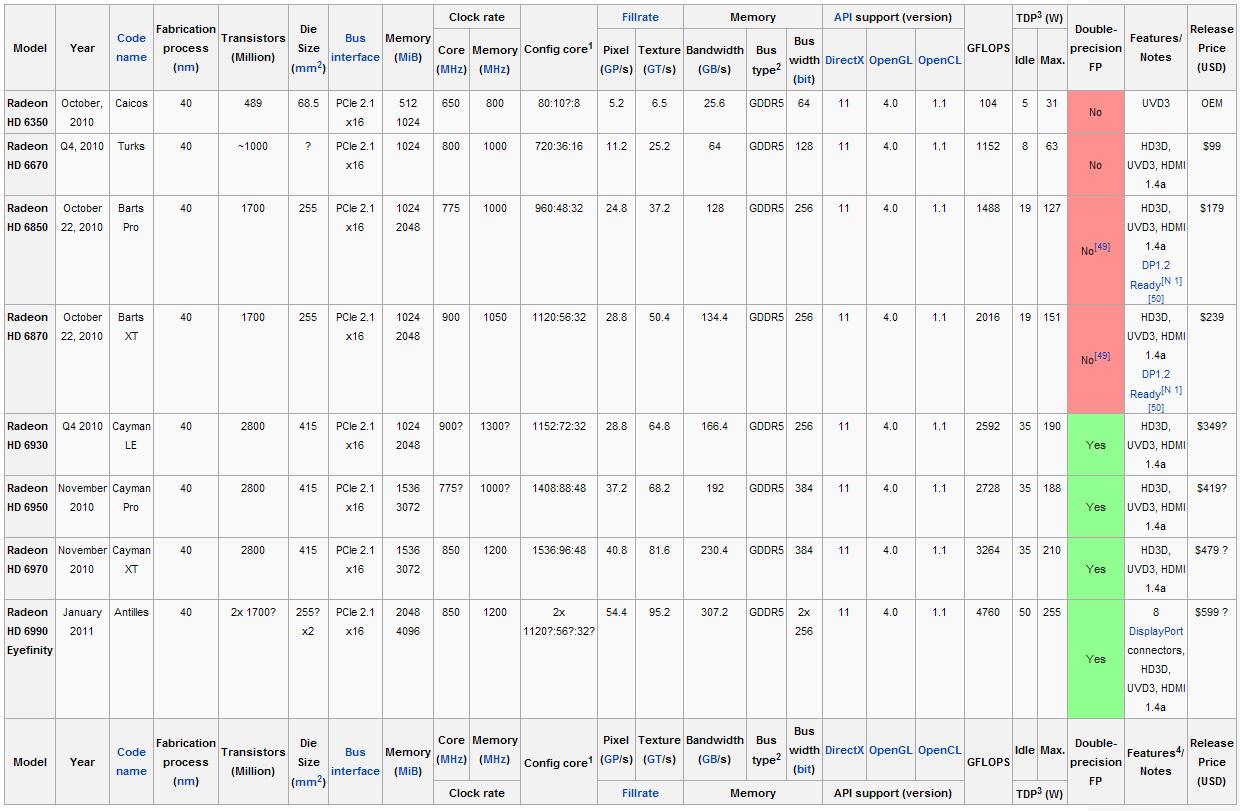Click the 1120:56:32 config core value
The image size is (1240, 811).
coord(558,318)
